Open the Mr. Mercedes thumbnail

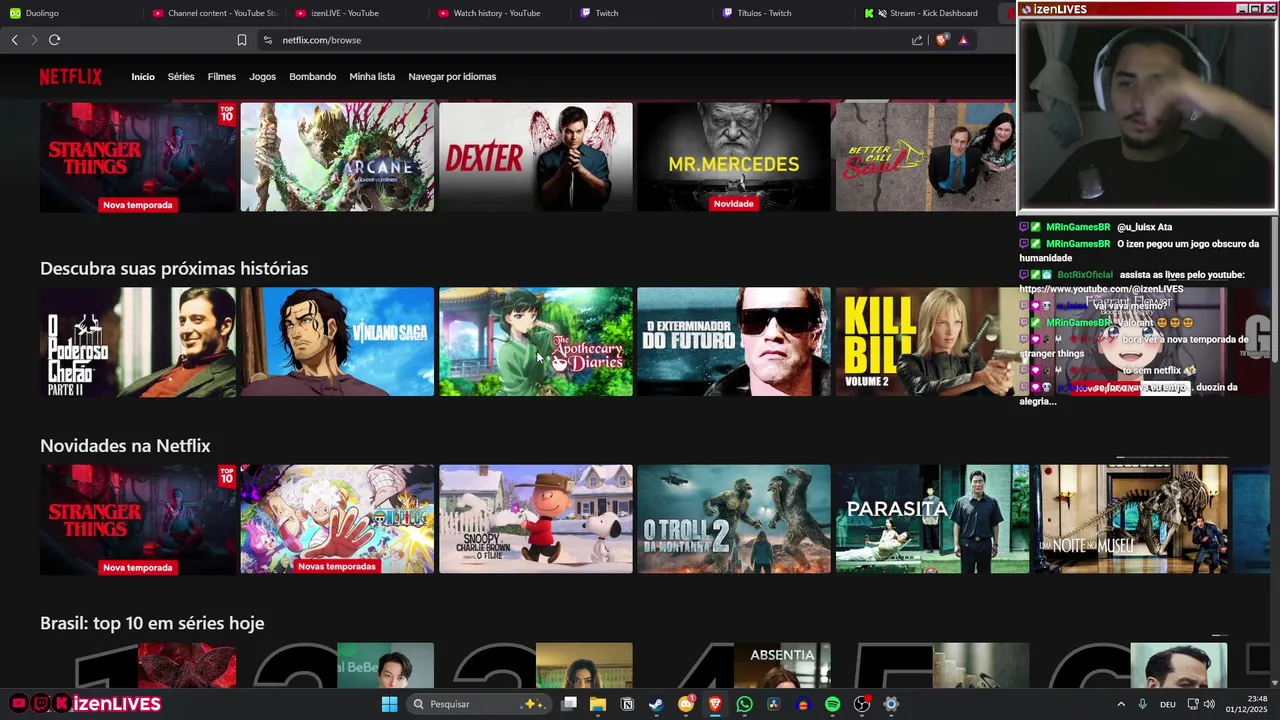pos(734,157)
